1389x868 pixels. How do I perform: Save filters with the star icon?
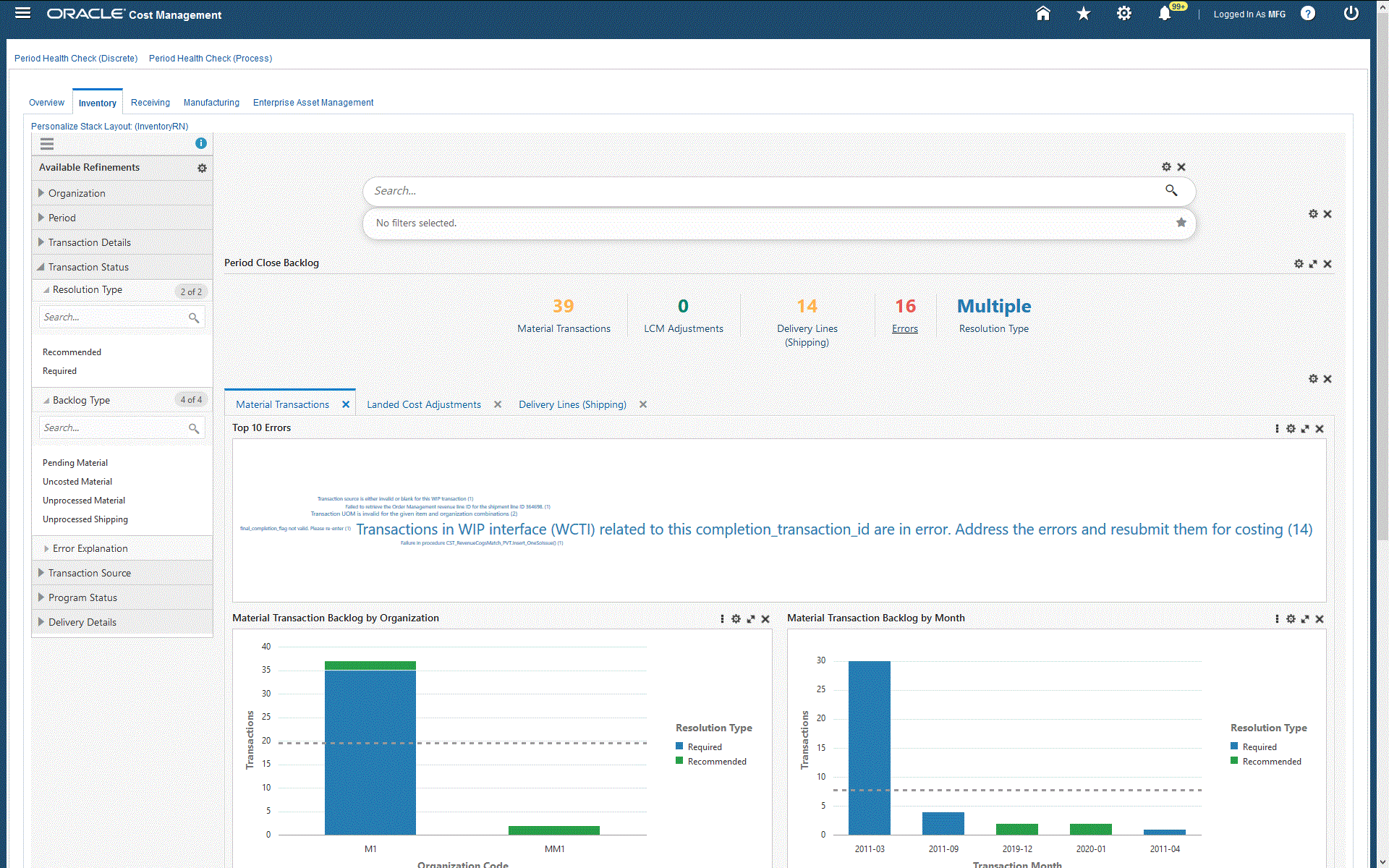pyautogui.click(x=1181, y=223)
